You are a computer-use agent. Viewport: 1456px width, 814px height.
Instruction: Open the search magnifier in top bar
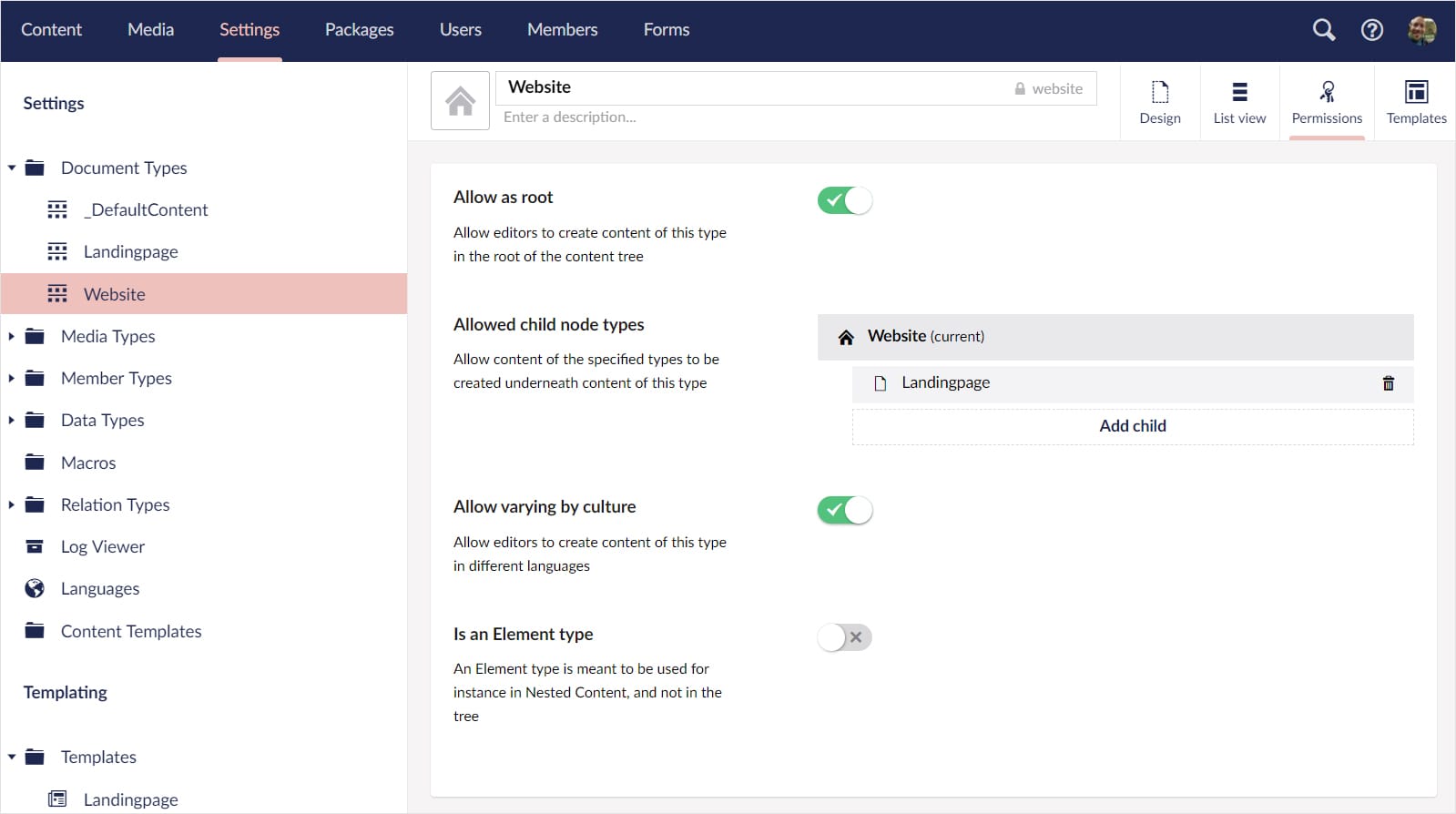1323,30
